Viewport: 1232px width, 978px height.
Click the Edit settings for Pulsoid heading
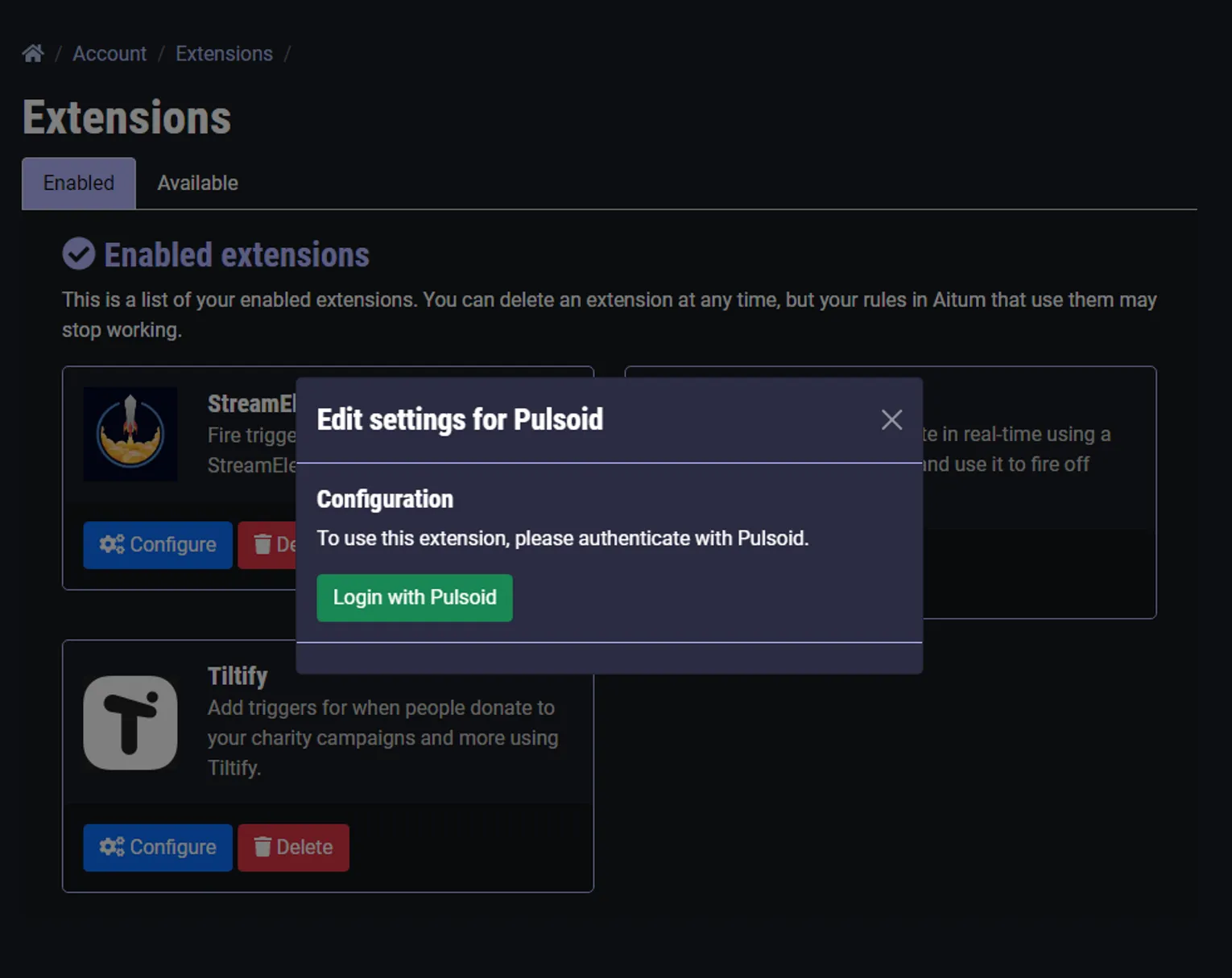pos(460,419)
